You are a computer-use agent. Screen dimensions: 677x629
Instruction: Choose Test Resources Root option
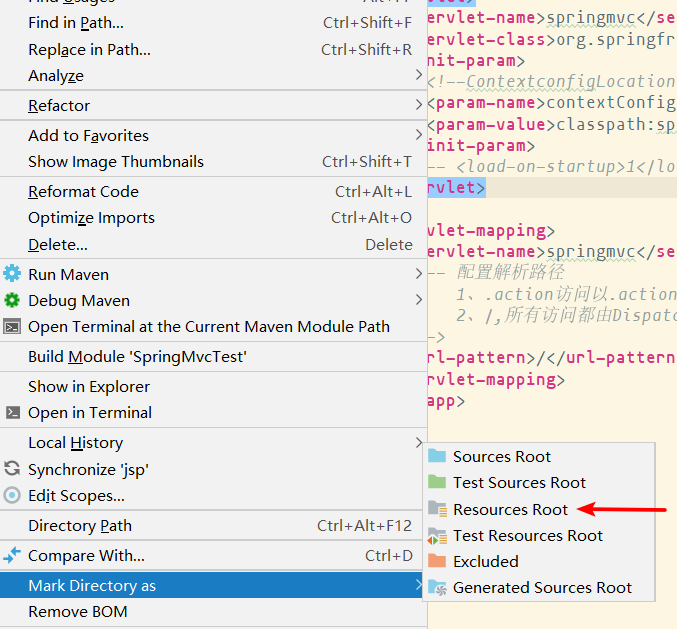pos(527,535)
